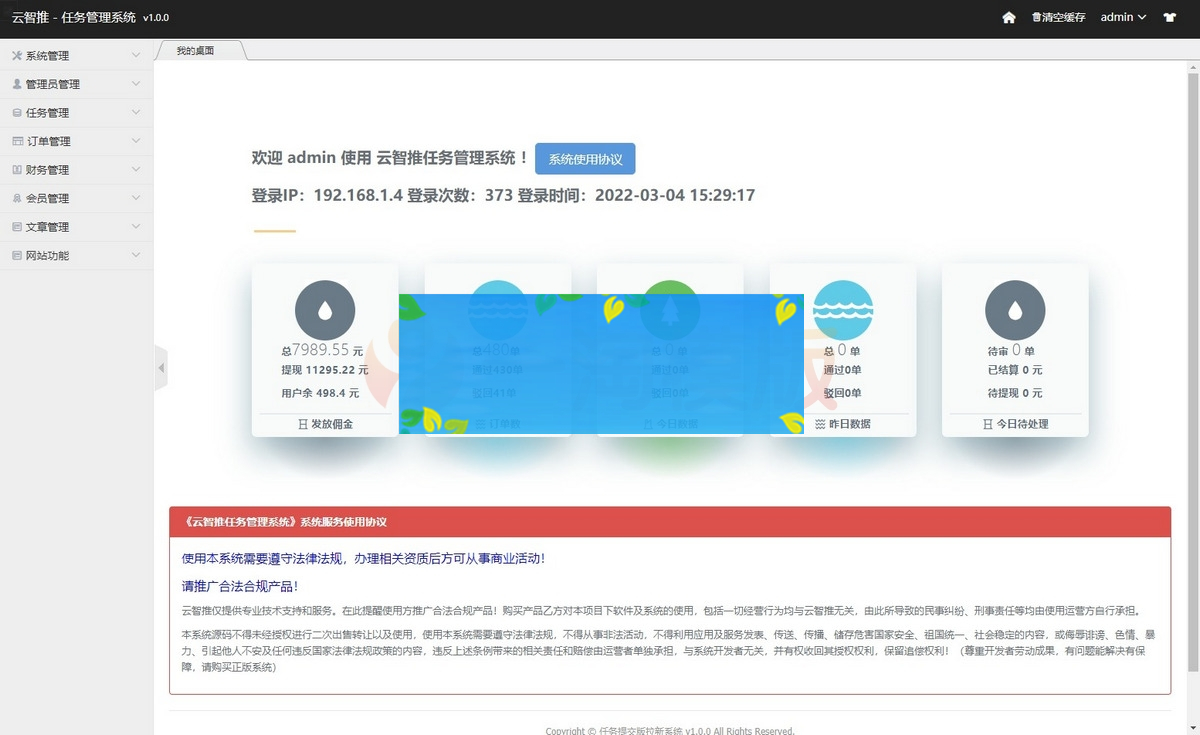
Task: Click the 订单管理 calendar icon
Action: click(17, 141)
